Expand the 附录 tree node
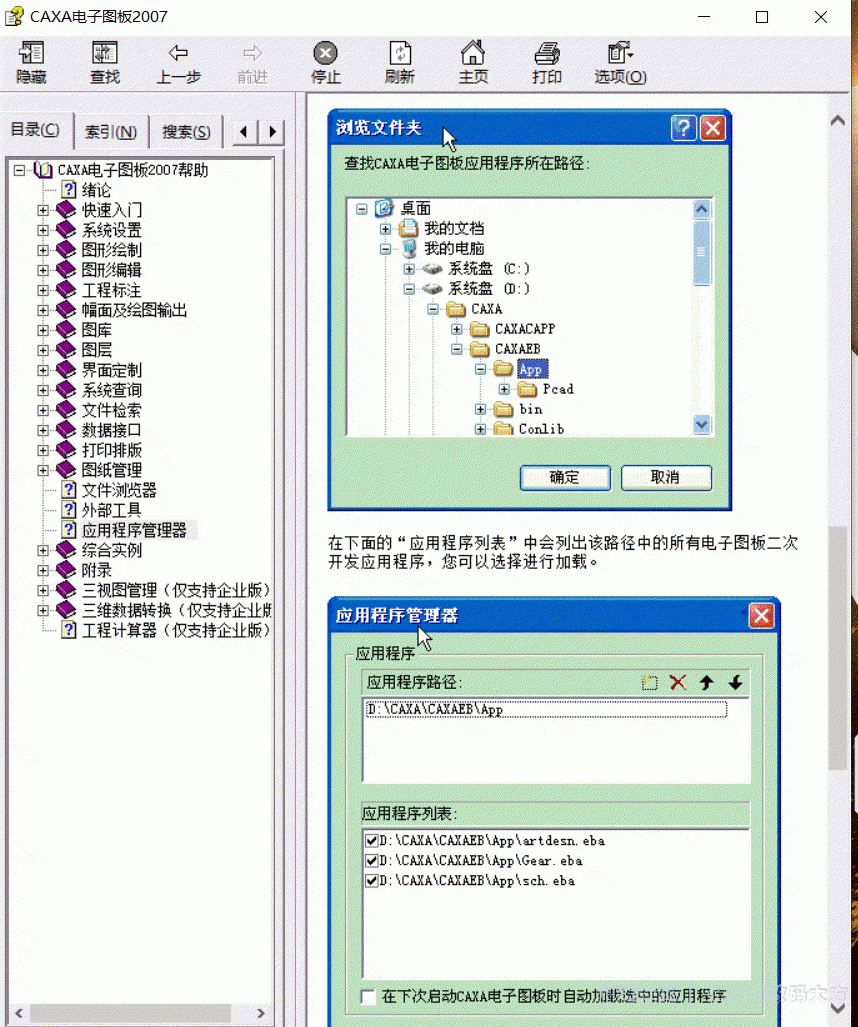The height and width of the screenshot is (1027, 858). pyautogui.click(x=43, y=570)
